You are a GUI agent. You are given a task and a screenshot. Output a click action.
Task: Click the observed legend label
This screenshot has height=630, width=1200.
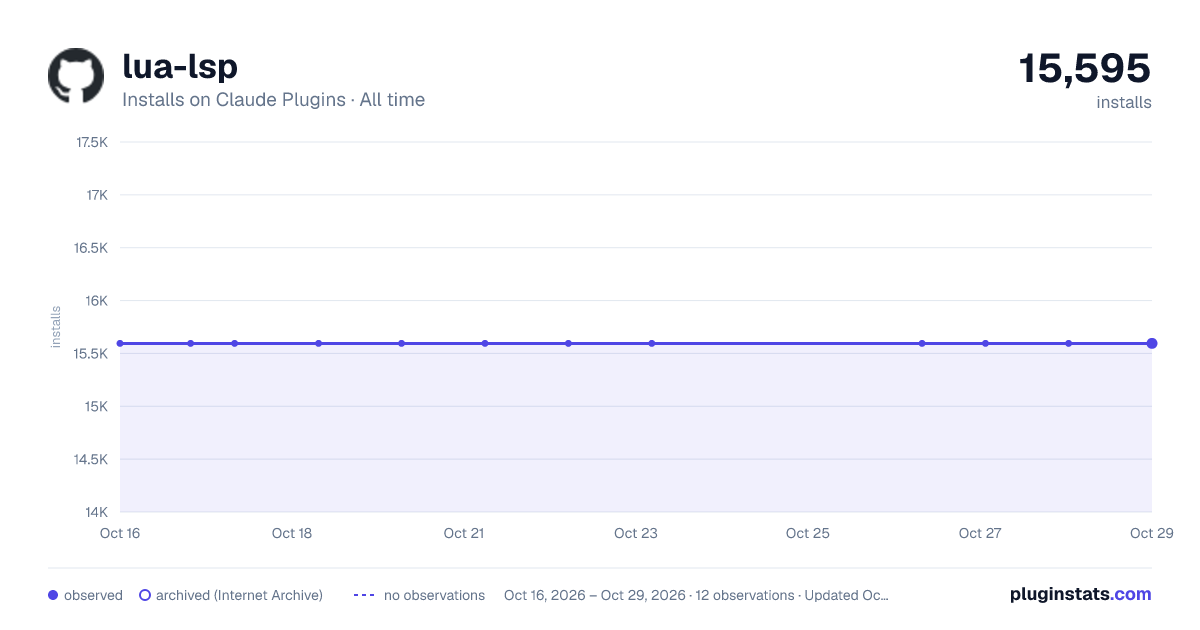(x=93, y=595)
